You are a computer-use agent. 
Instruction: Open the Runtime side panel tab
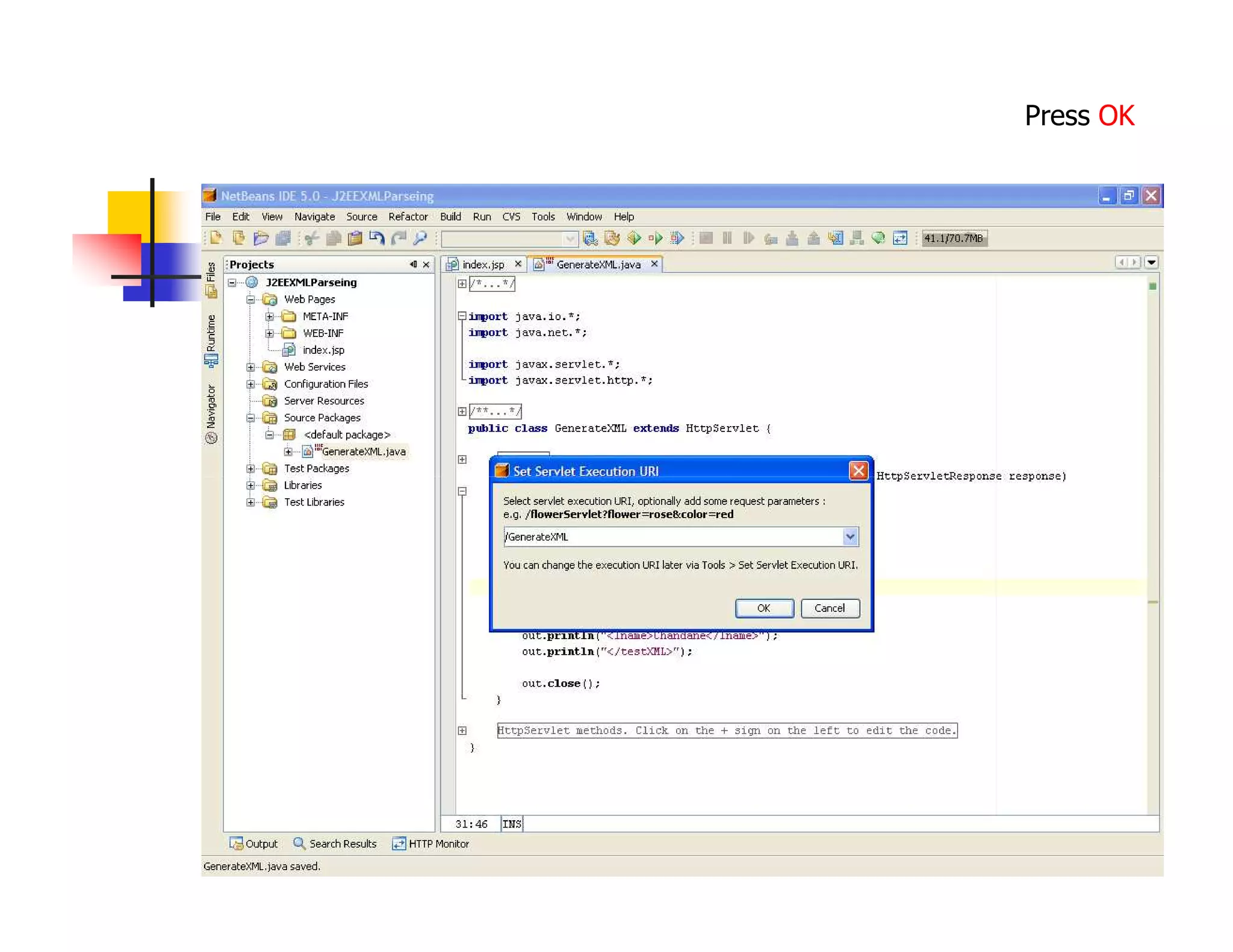[x=211, y=341]
